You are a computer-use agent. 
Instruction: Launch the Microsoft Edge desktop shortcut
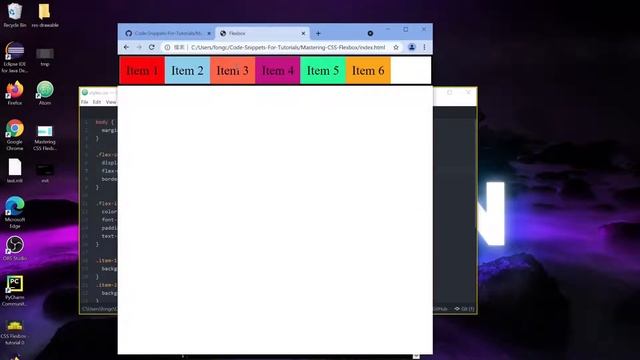point(15,212)
